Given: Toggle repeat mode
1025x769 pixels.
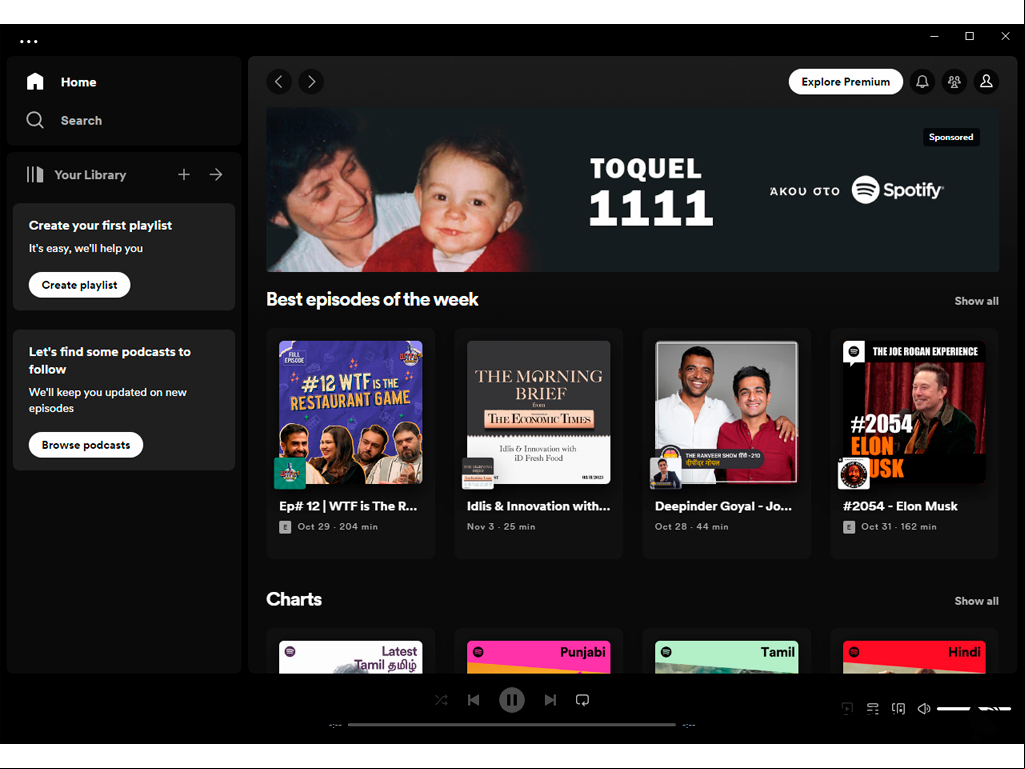Looking at the screenshot, I should tap(582, 700).
